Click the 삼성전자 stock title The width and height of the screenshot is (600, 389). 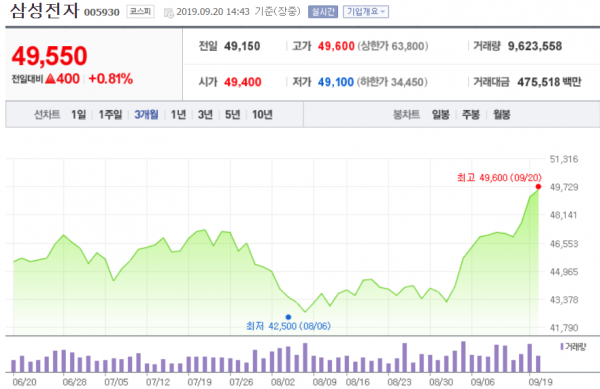(x=44, y=11)
